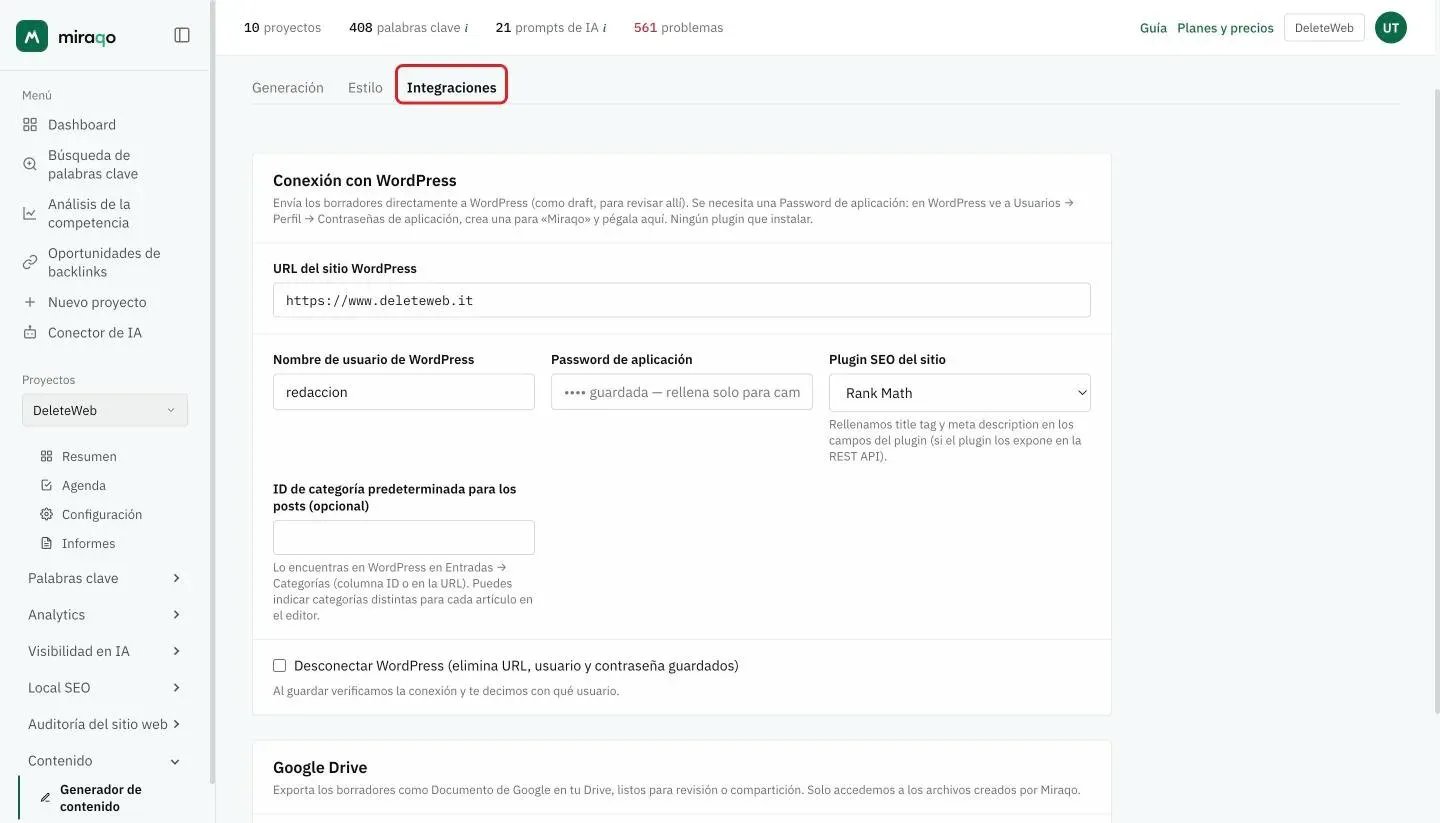Click the 561 problemas counter

pos(678,28)
